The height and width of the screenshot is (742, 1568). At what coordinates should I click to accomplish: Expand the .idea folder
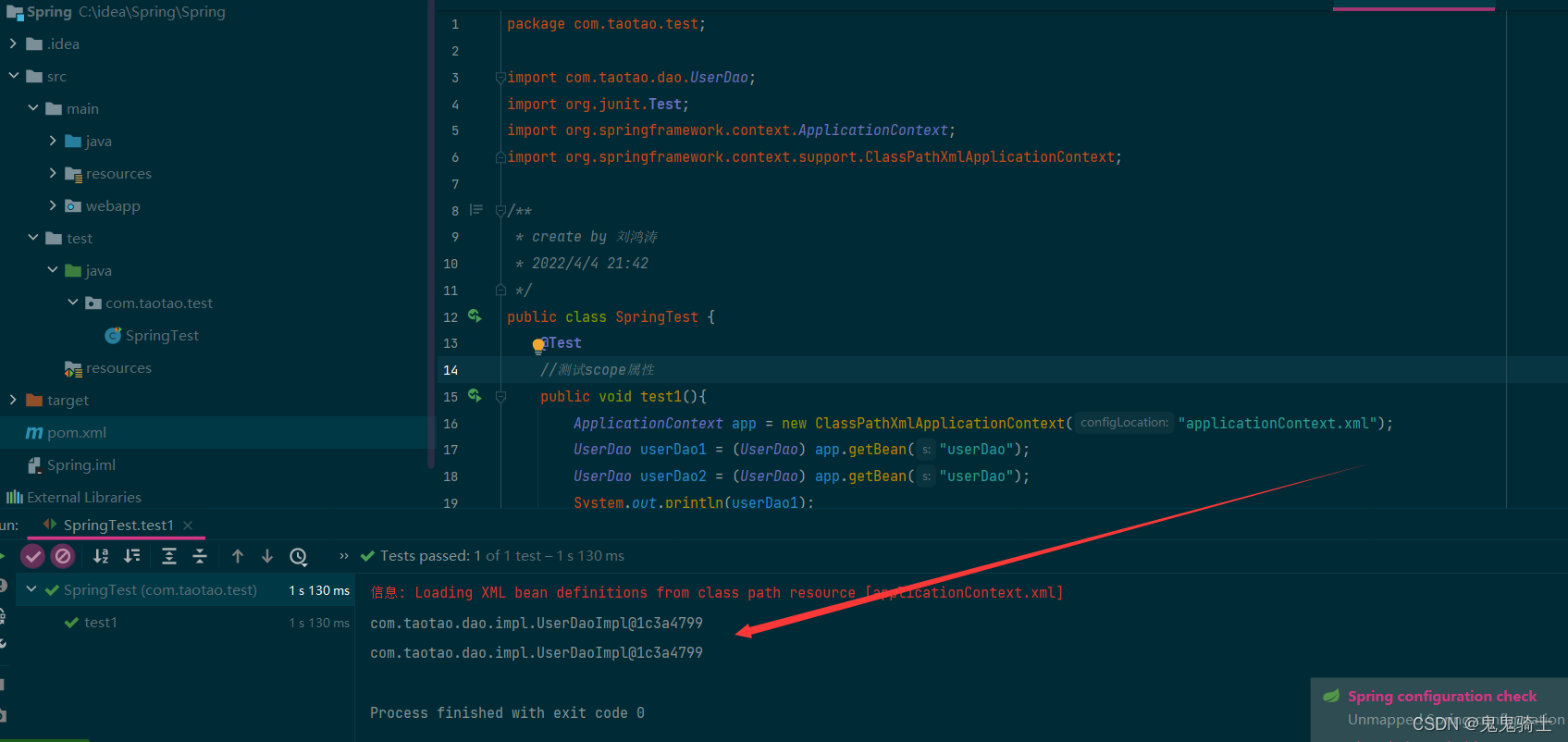(13, 43)
